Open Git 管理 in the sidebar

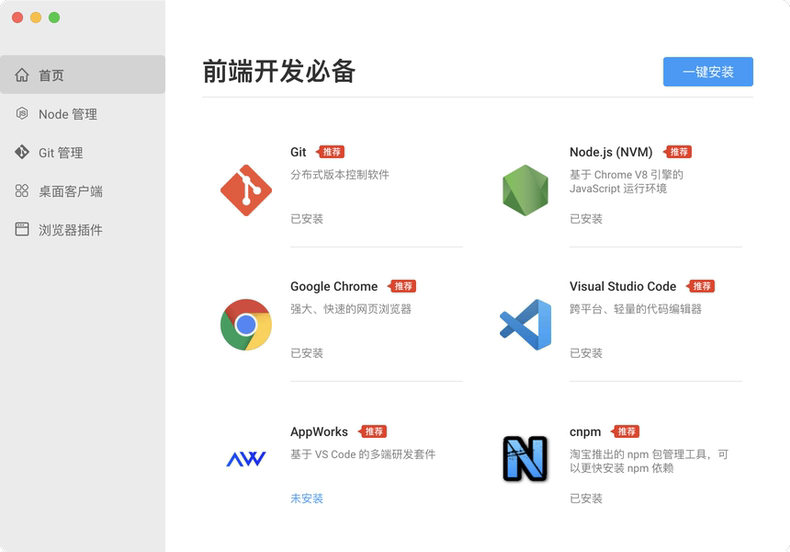click(83, 152)
